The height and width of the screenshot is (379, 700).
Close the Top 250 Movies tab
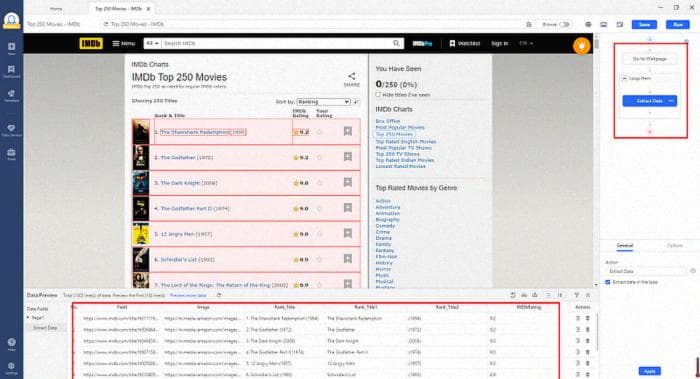[x=148, y=8]
